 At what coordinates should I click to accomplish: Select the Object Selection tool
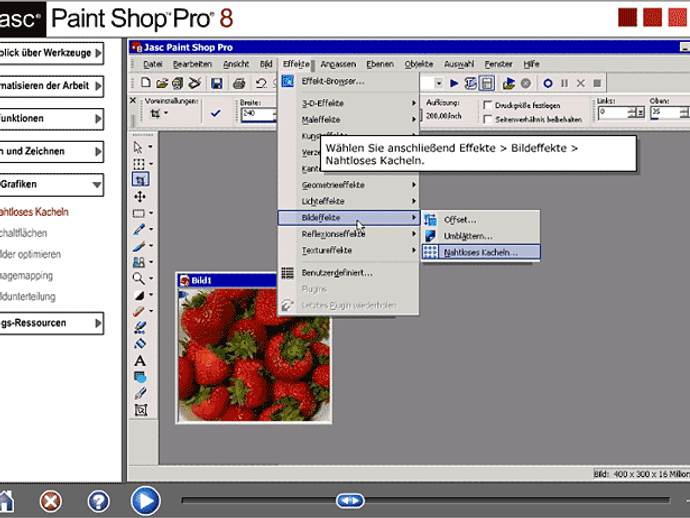(x=140, y=410)
